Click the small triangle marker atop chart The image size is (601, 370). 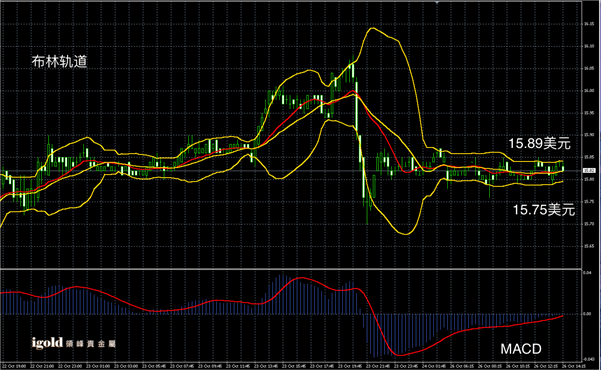(437, 2)
